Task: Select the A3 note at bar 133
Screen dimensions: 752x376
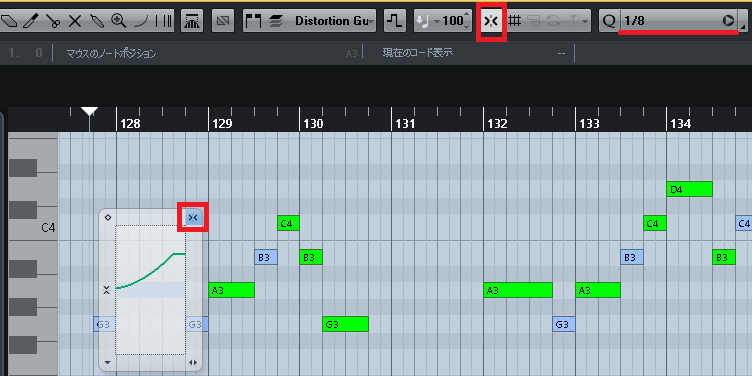Action: pos(598,290)
